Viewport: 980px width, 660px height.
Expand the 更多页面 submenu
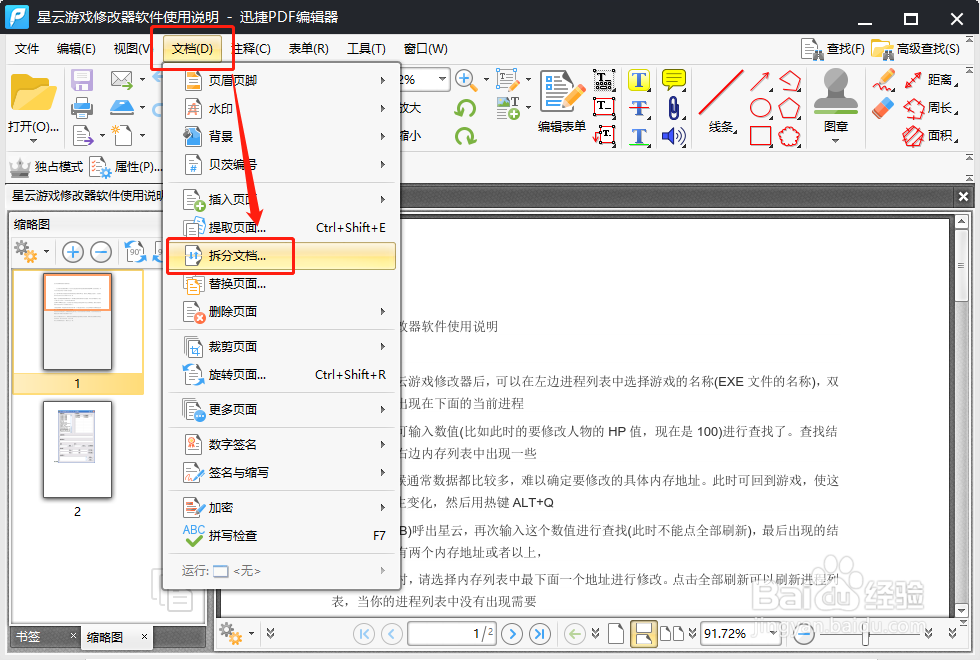[230, 410]
